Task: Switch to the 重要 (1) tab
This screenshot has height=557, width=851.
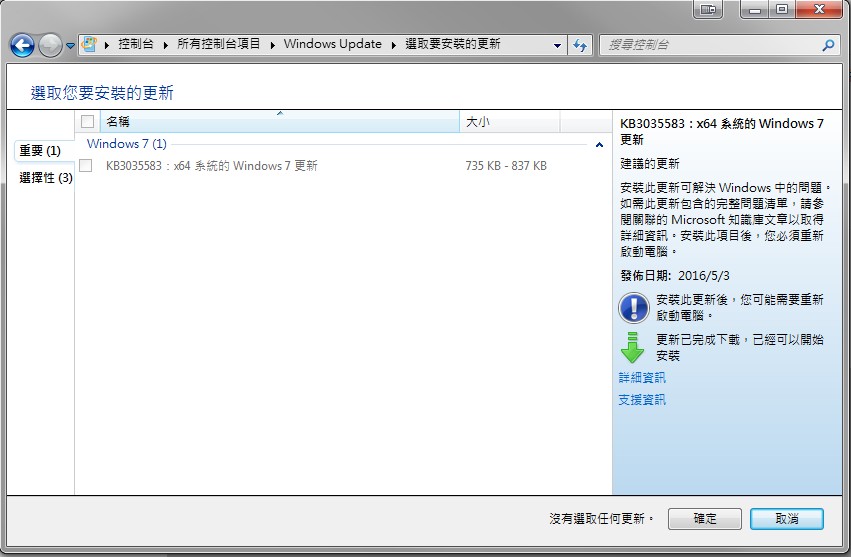Action: (40, 151)
